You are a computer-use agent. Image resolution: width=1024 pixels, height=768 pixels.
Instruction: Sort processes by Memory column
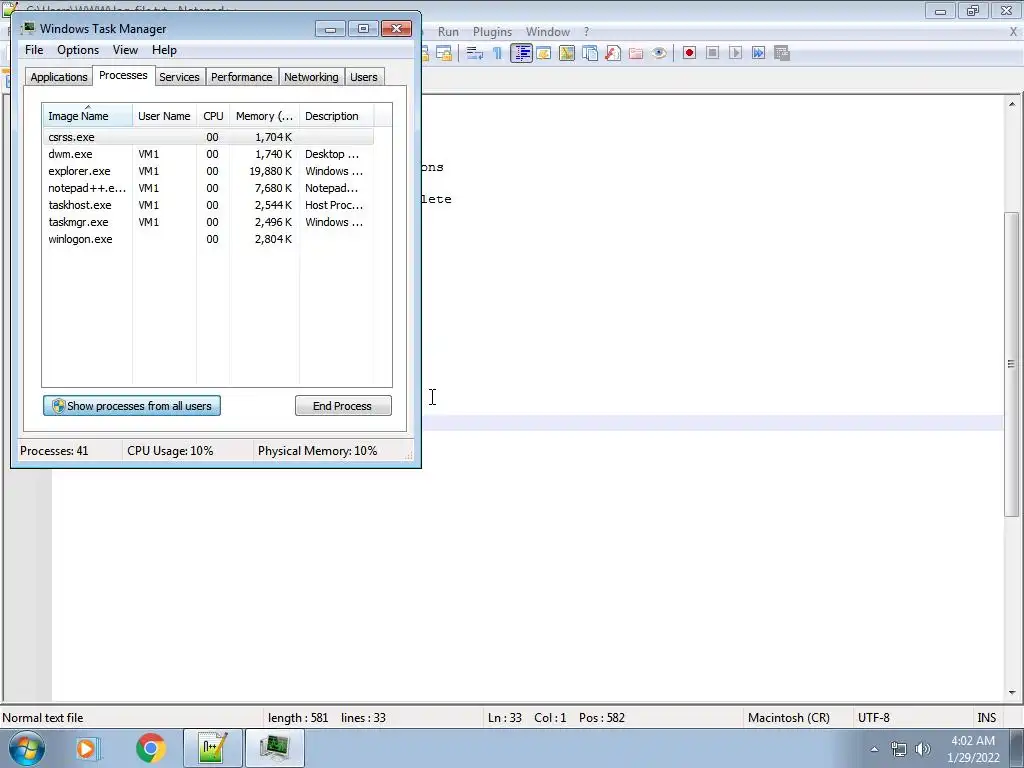(264, 116)
